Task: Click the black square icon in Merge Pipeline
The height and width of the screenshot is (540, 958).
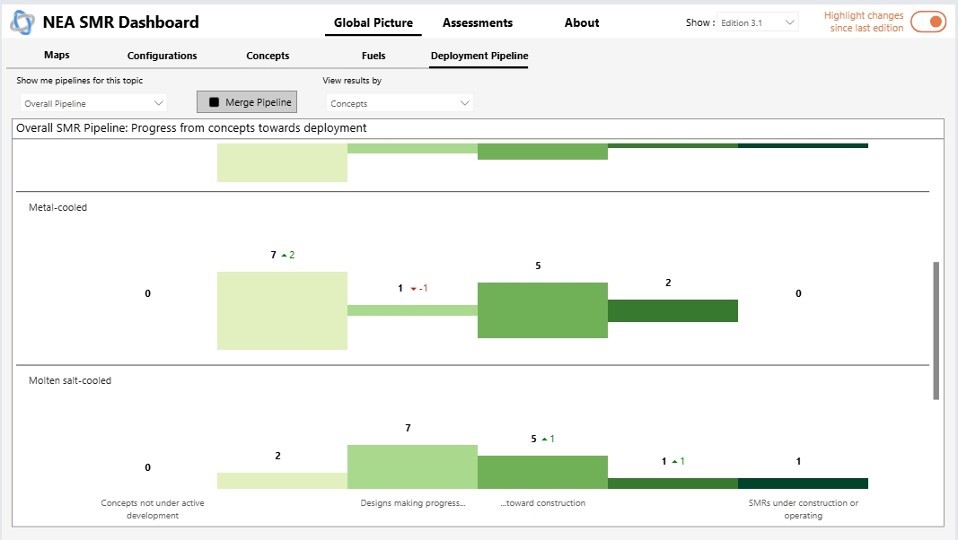Action: tap(214, 102)
